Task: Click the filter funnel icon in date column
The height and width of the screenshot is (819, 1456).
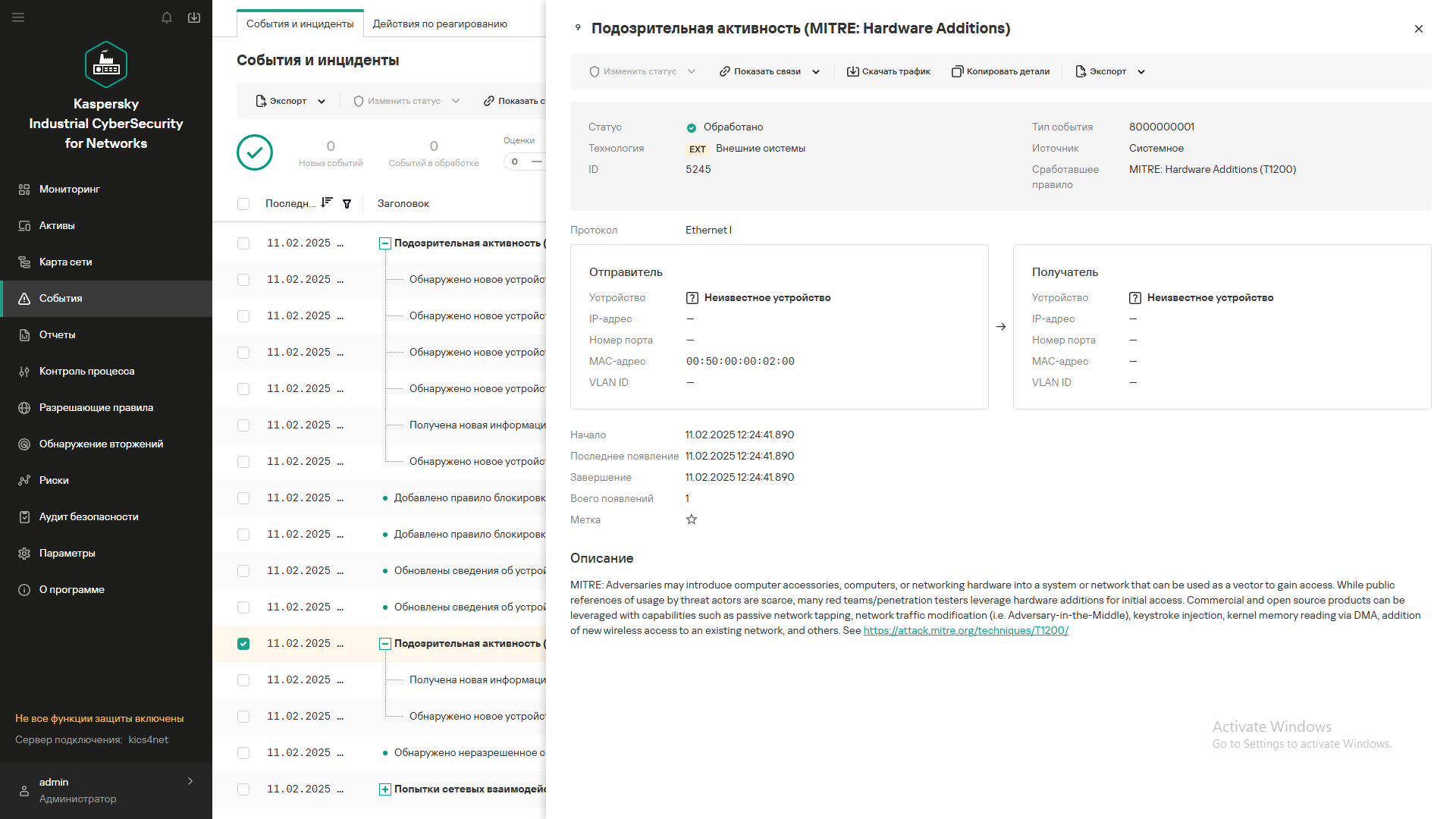Action: click(347, 204)
